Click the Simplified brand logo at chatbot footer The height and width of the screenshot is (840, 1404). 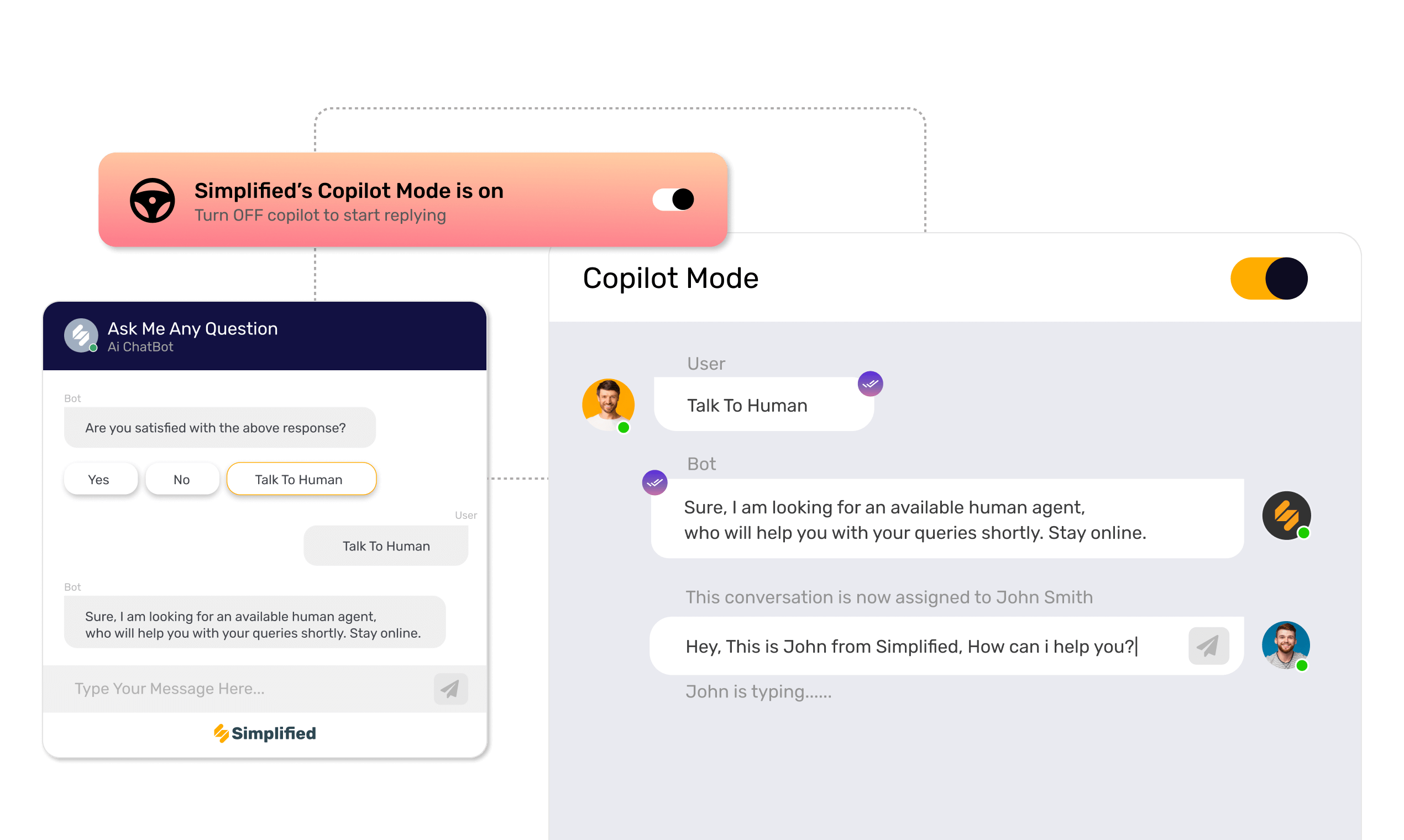(x=264, y=732)
